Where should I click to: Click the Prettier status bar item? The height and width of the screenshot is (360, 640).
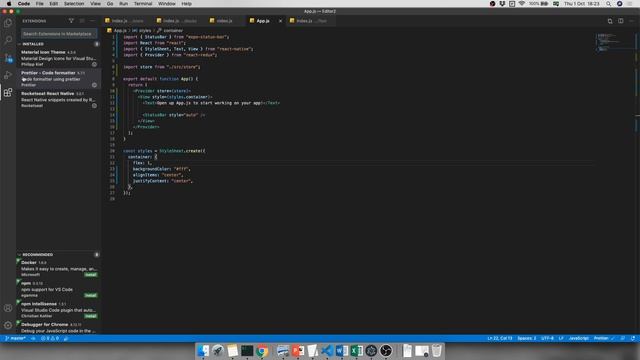point(604,338)
